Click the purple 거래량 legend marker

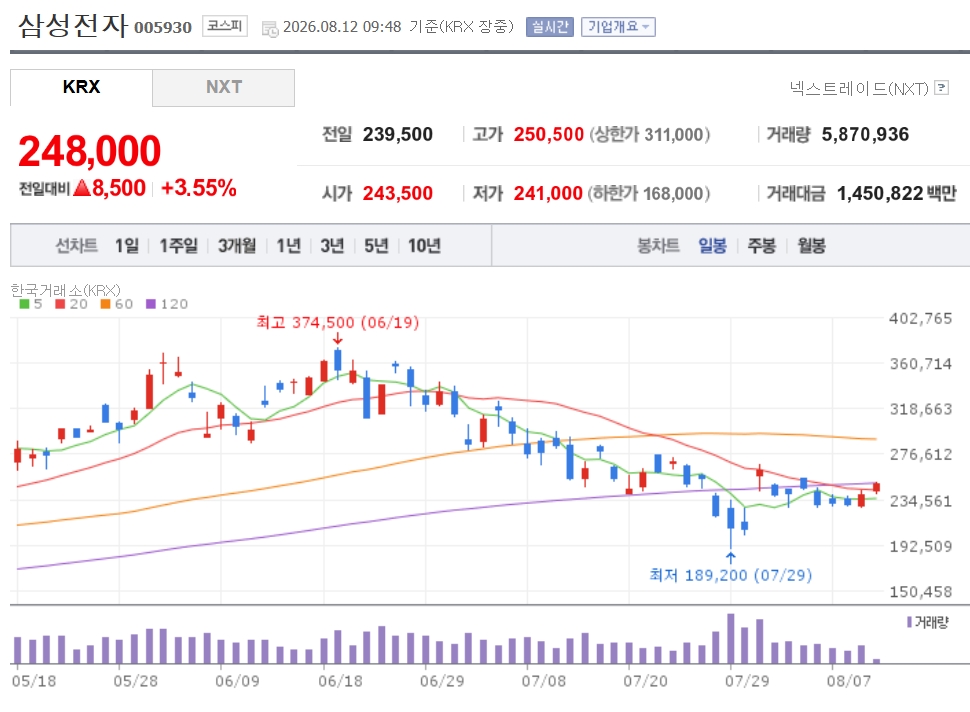[x=909, y=622]
